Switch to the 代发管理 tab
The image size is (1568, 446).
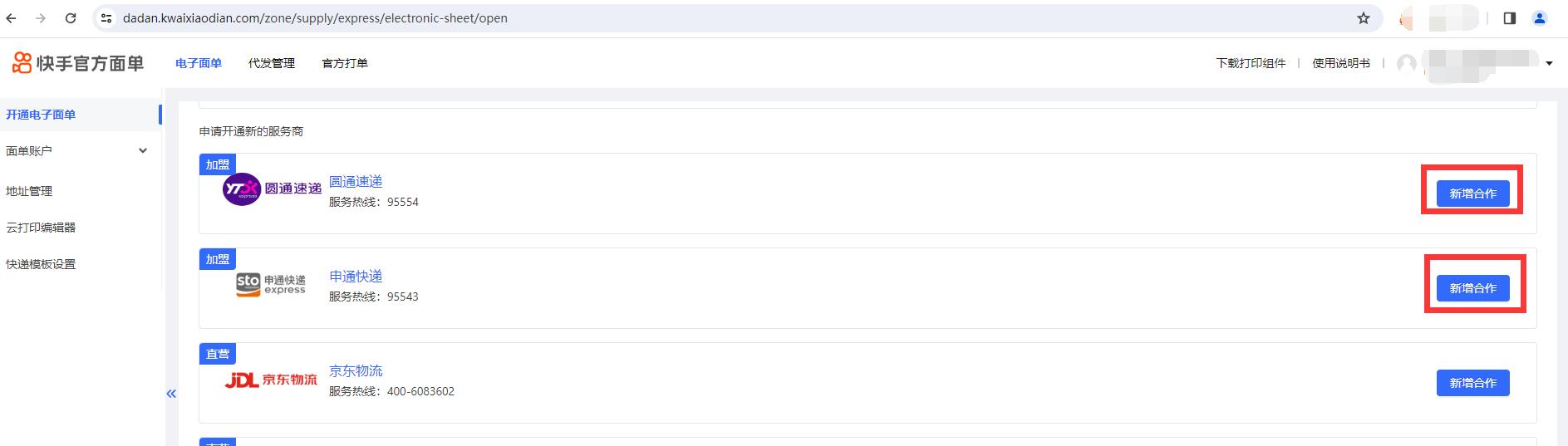(x=272, y=63)
